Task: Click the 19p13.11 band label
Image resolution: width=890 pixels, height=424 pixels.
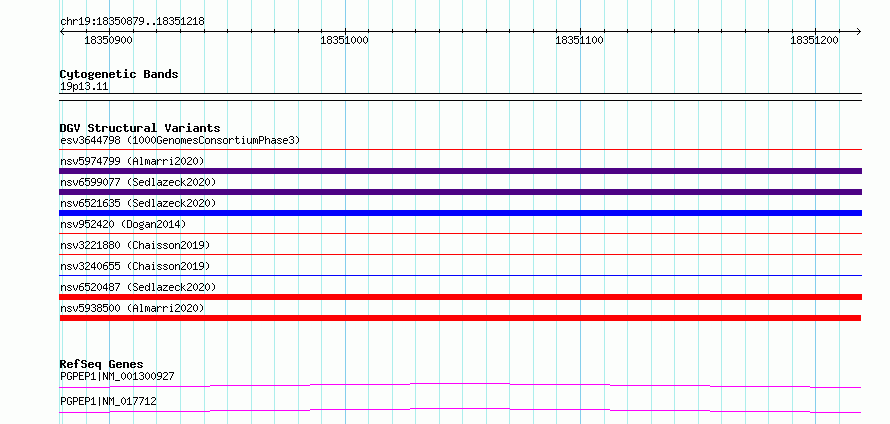Action: (x=84, y=87)
